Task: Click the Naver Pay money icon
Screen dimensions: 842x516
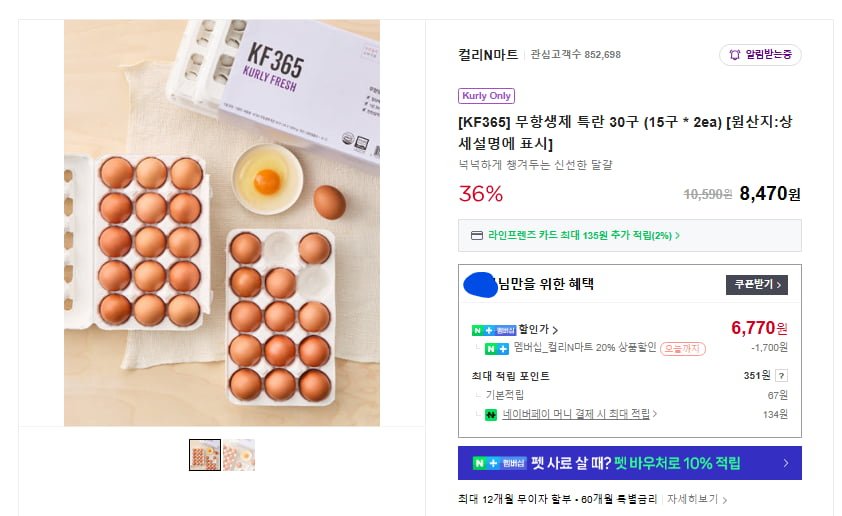Action: pyautogui.click(x=491, y=414)
